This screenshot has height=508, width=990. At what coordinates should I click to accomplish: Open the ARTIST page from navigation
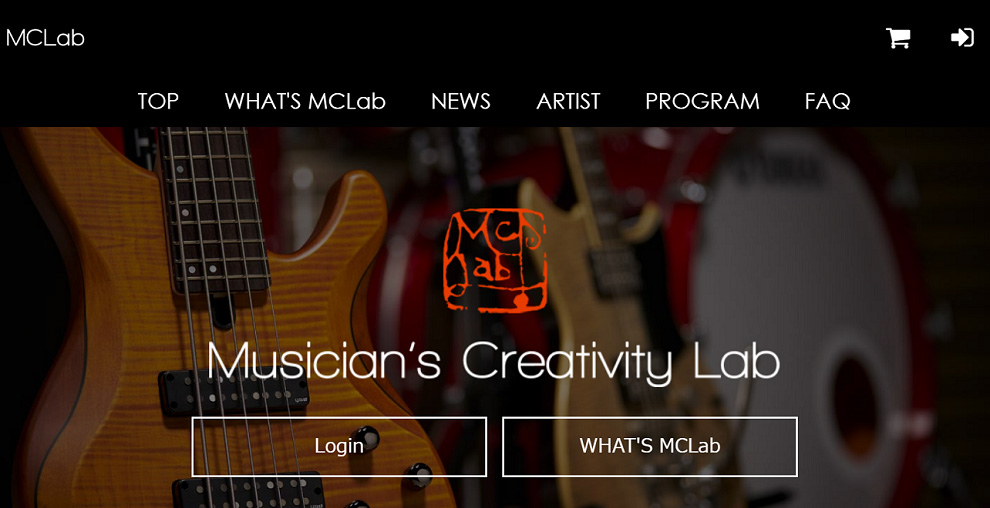(568, 101)
